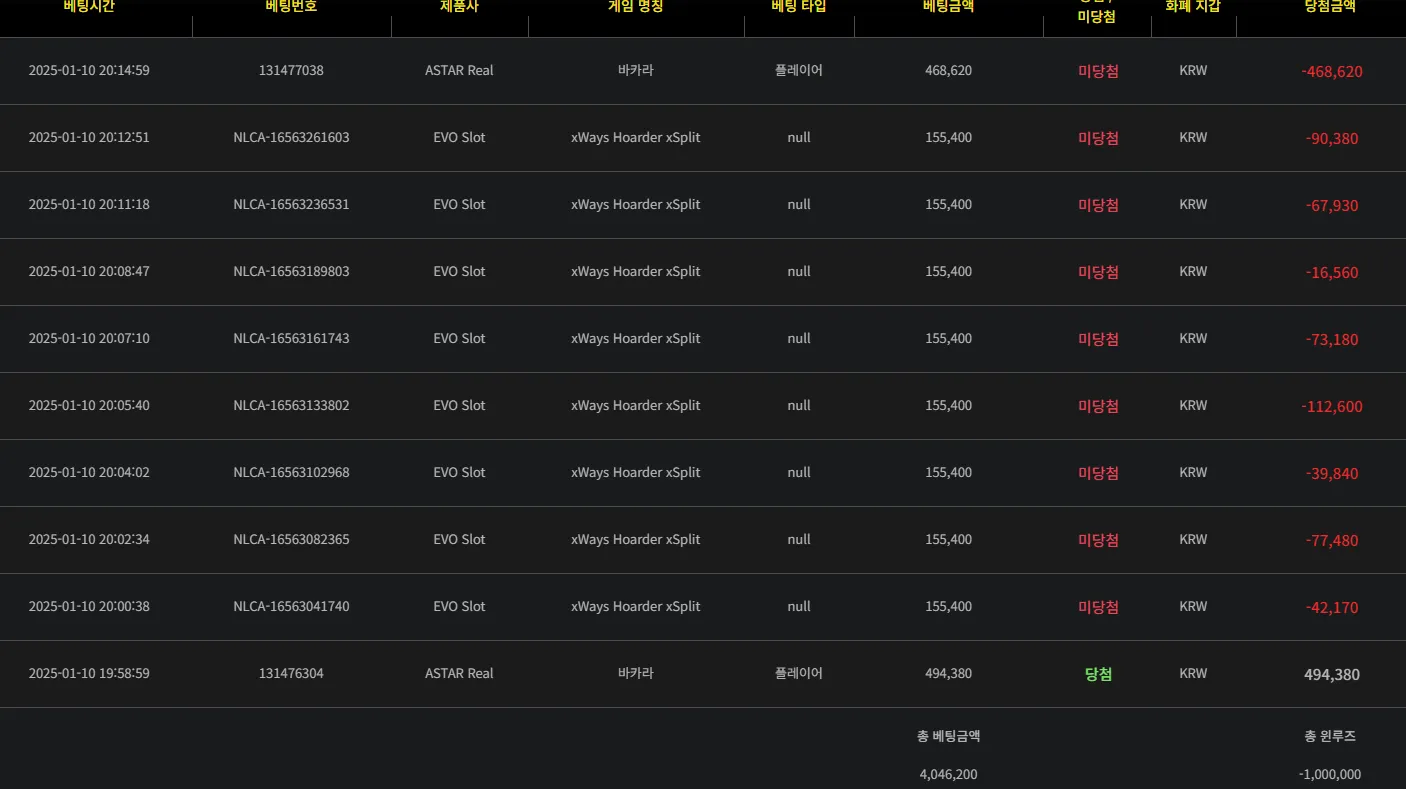Click the loss amount -16,560
1406x789 pixels.
click(x=1332, y=273)
